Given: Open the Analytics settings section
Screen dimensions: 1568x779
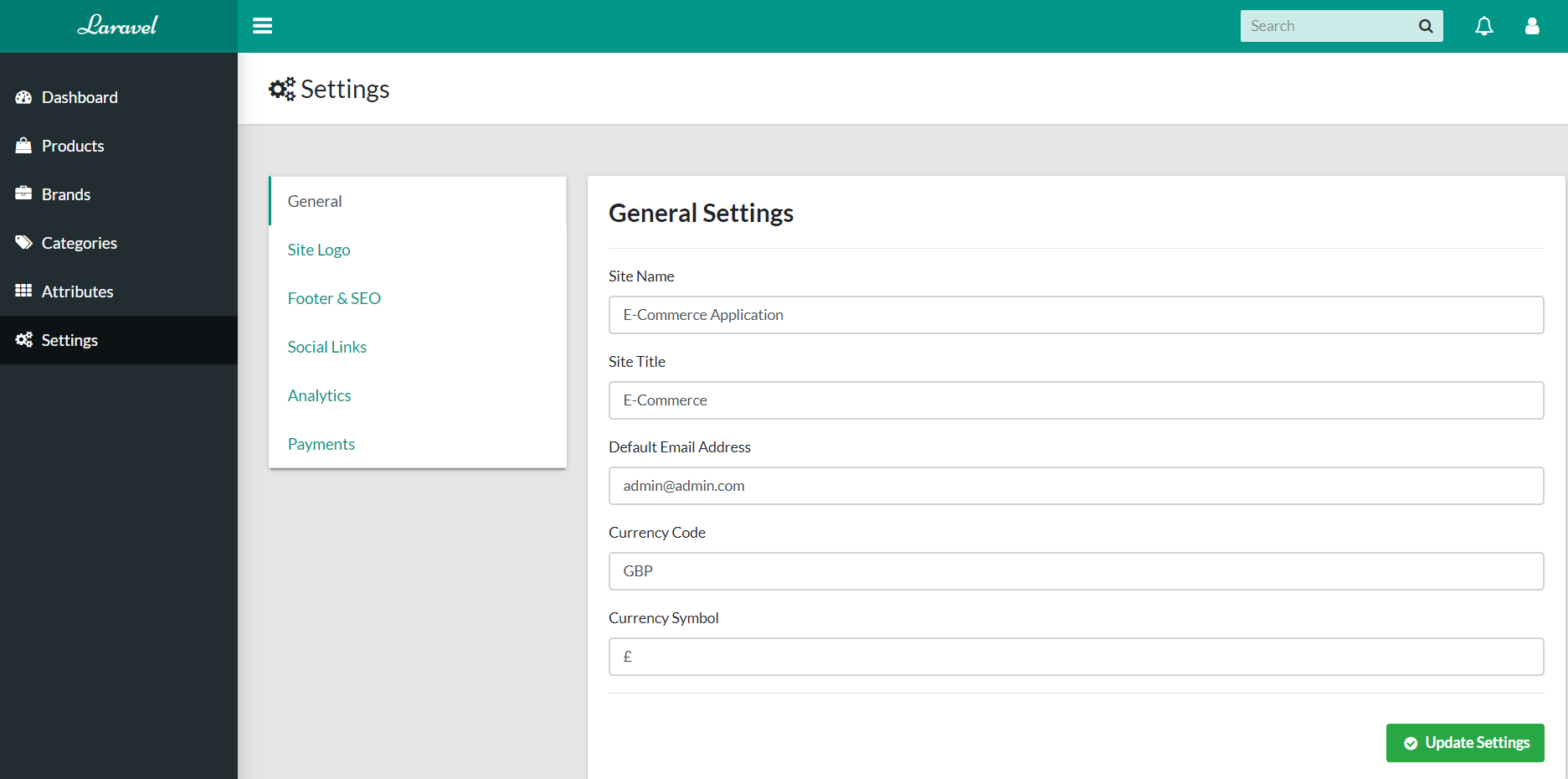Looking at the screenshot, I should pyautogui.click(x=319, y=395).
